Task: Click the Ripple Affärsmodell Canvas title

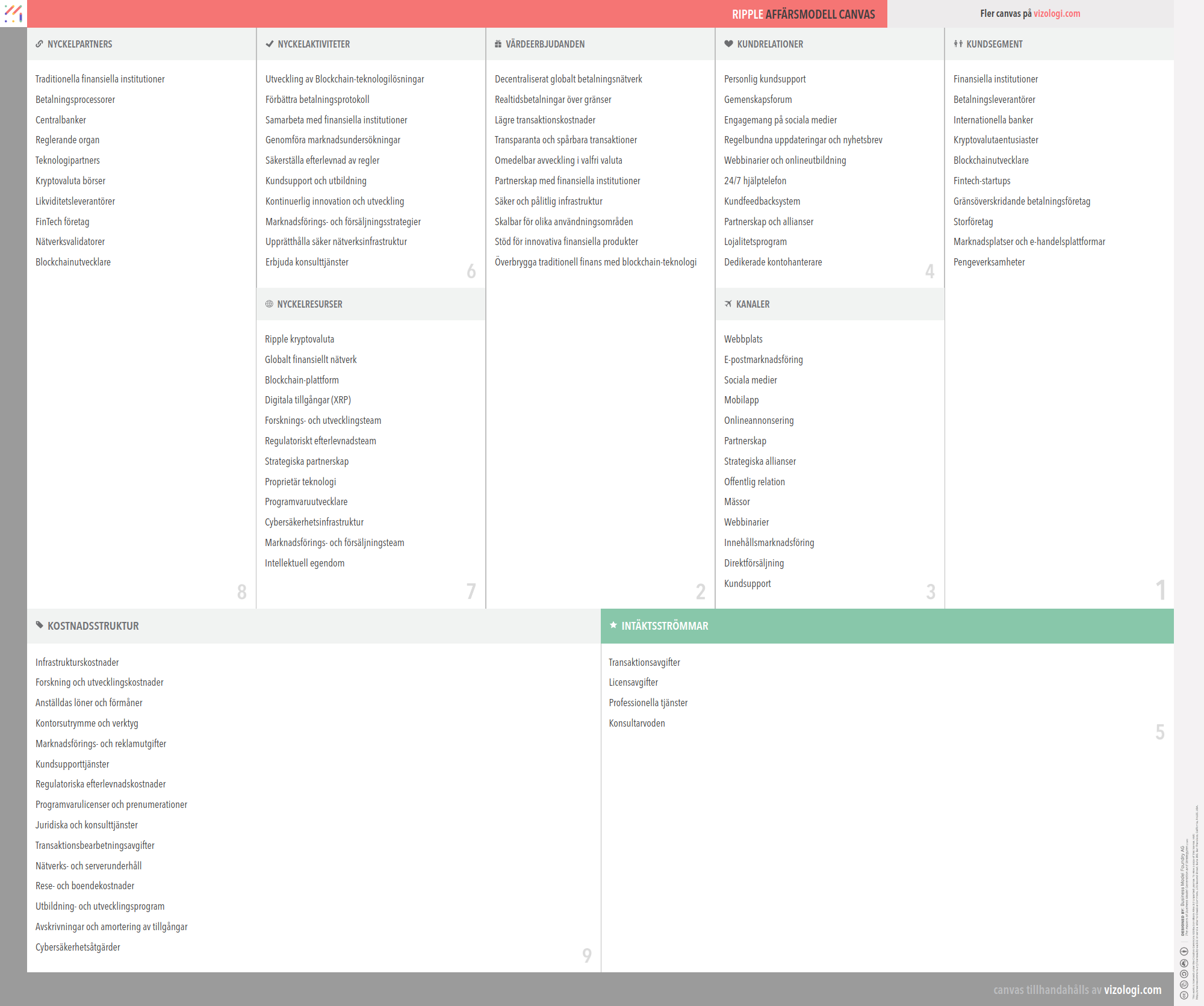Action: point(803,14)
